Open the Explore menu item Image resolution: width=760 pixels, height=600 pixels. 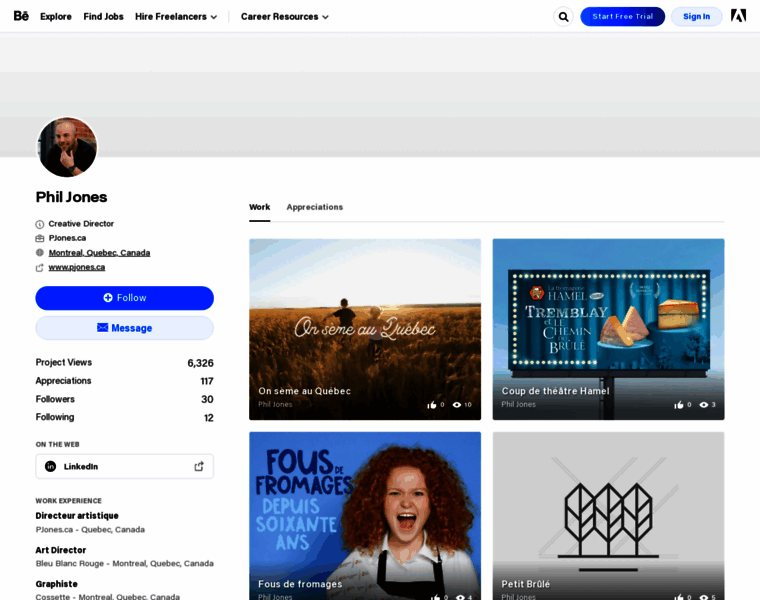click(56, 17)
